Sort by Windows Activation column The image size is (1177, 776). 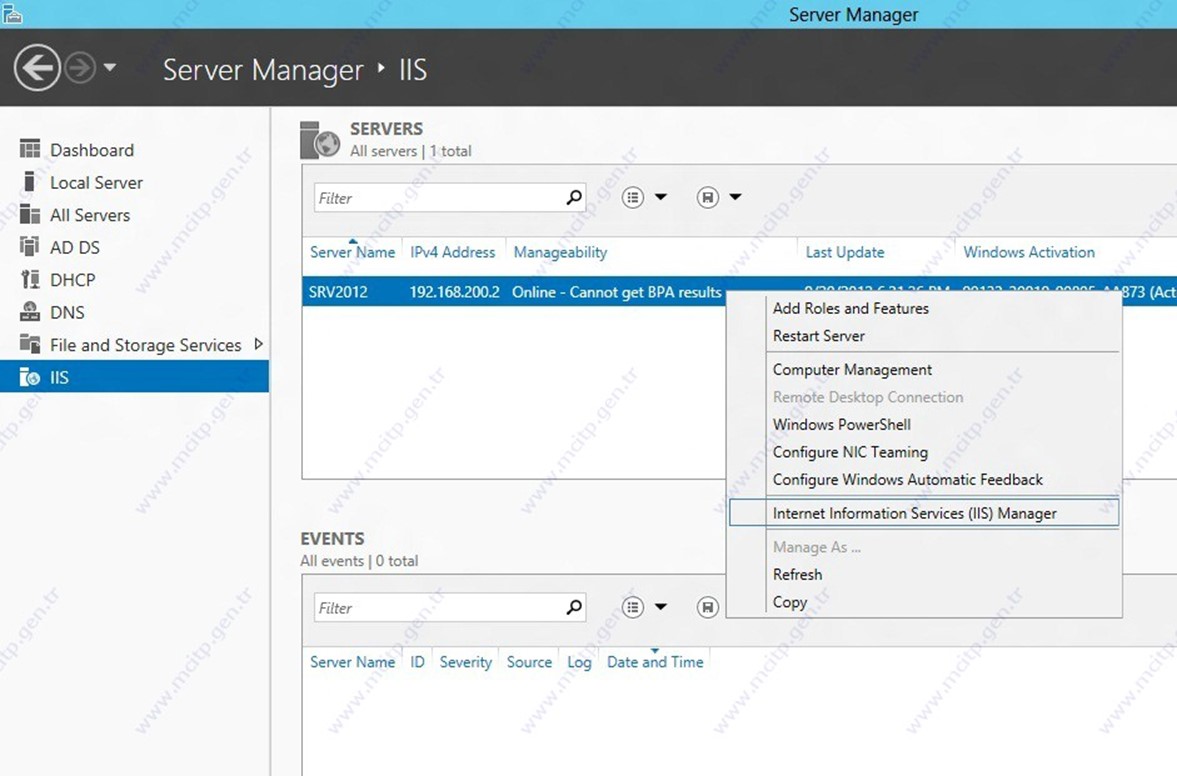coord(1028,253)
